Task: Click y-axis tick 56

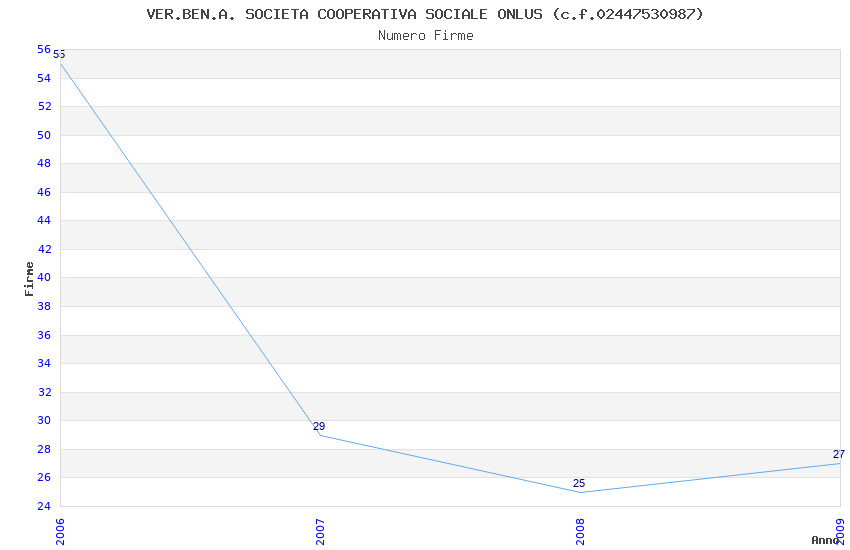Action: point(44,49)
